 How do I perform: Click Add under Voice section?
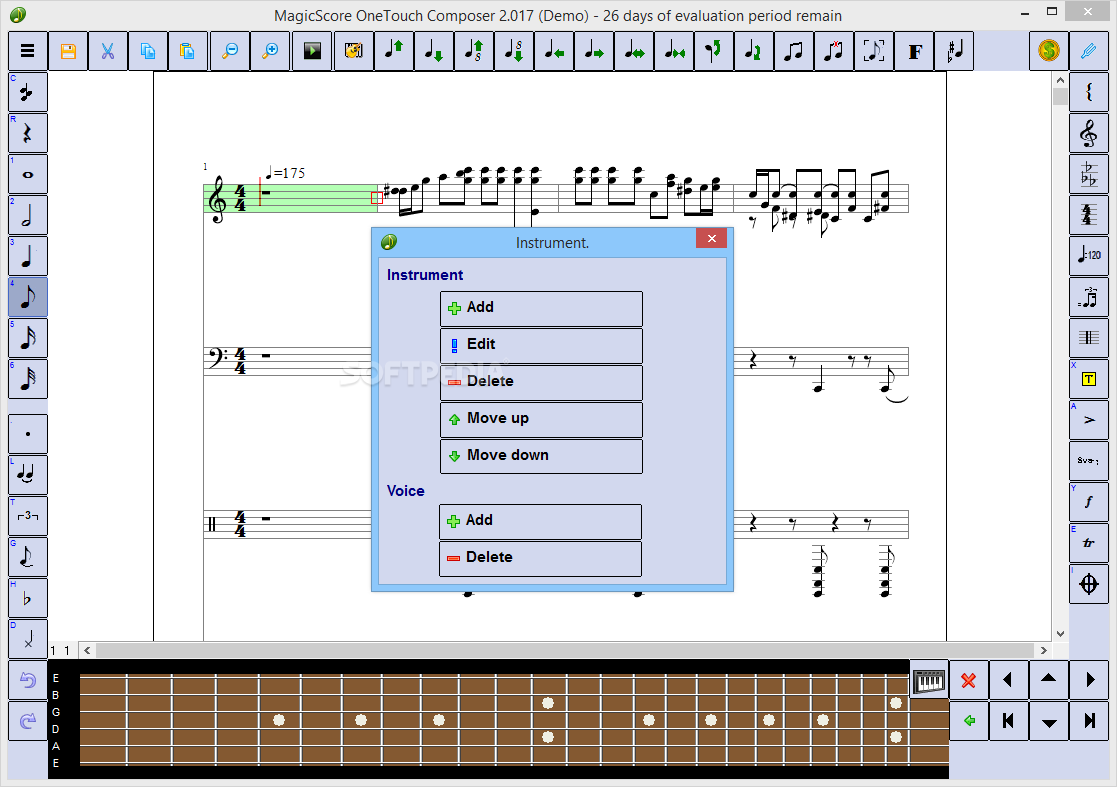pos(541,521)
